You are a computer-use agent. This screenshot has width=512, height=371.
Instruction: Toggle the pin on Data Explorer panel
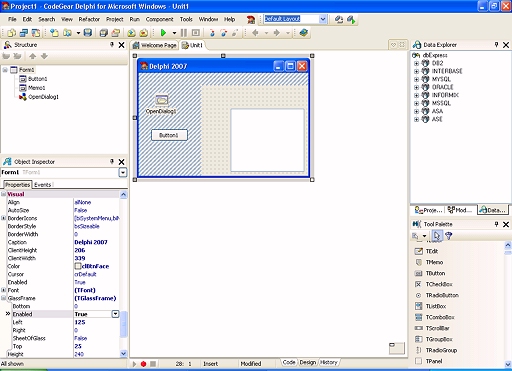[496, 45]
